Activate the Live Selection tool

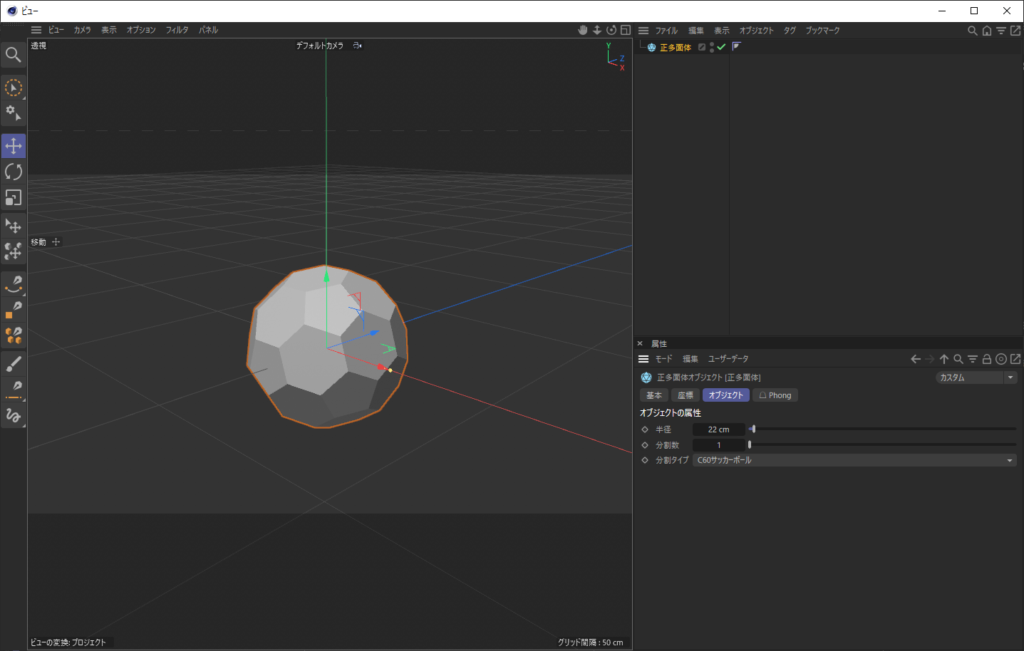click(x=14, y=88)
